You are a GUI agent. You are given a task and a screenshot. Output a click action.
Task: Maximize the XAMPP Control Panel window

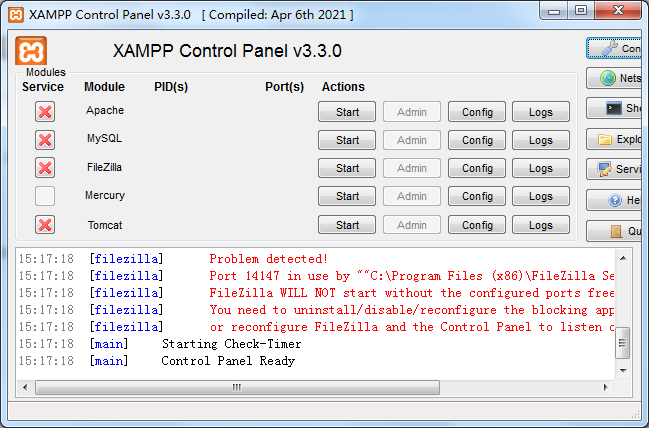581,11
